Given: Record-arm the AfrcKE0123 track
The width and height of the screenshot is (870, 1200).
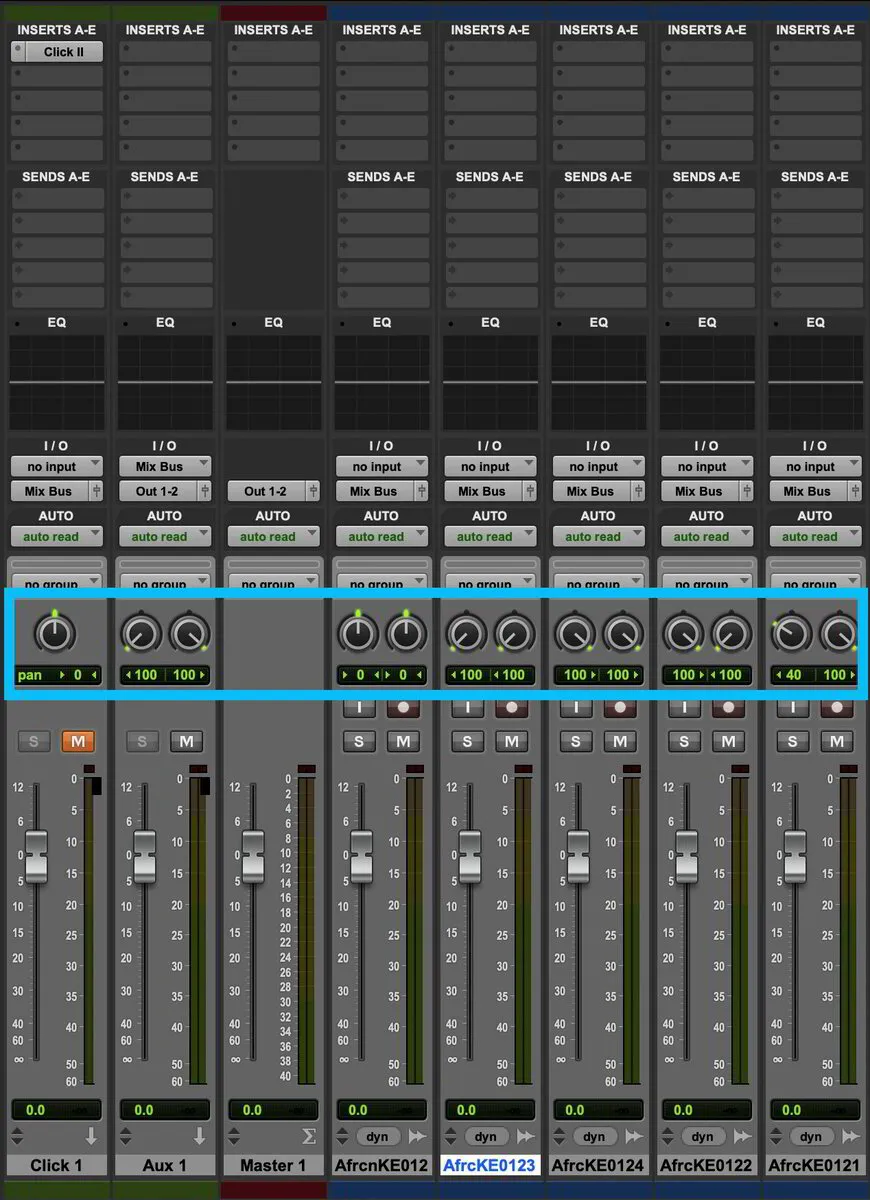Looking at the screenshot, I should [x=511, y=706].
